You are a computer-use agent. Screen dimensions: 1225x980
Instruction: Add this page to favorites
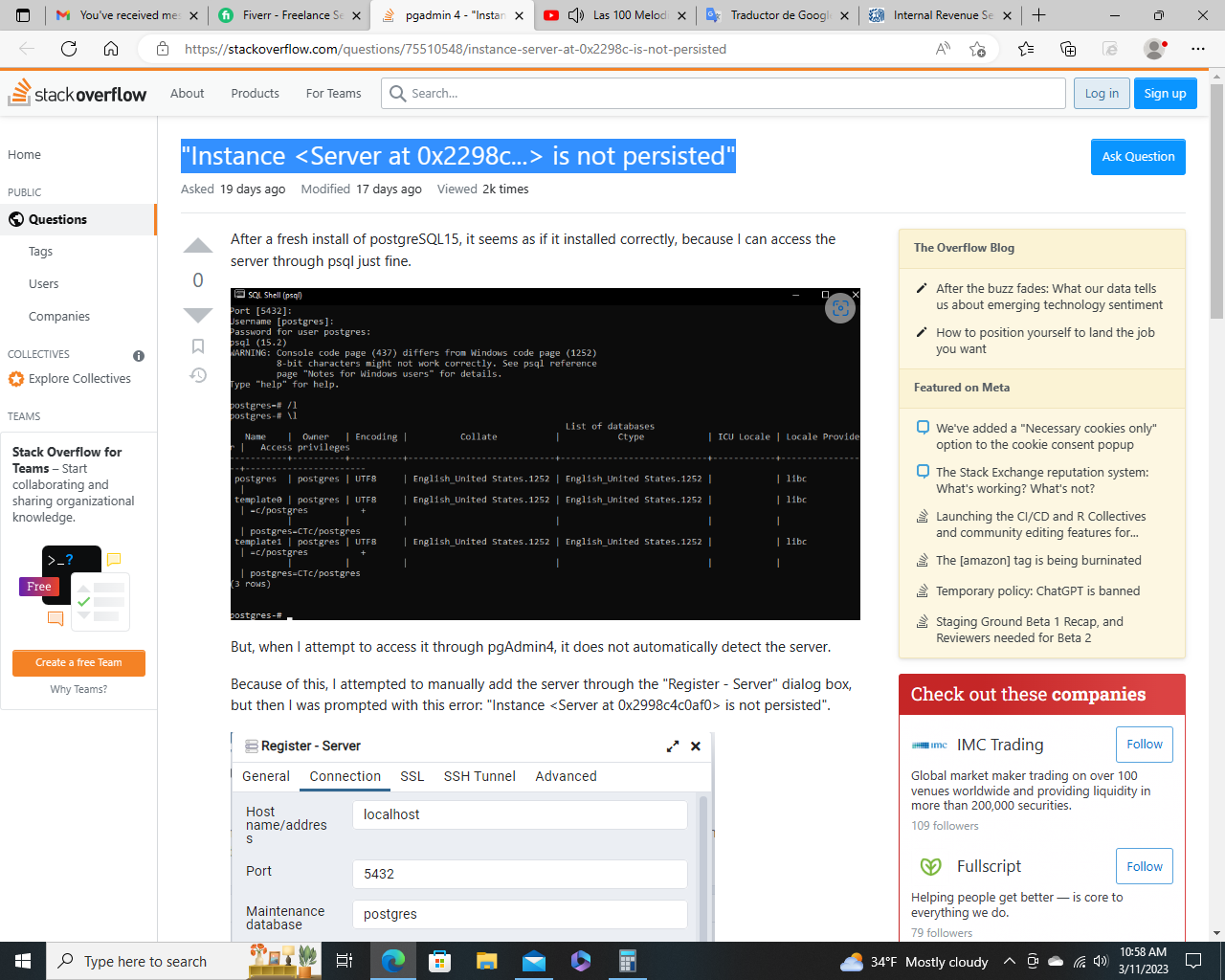pyautogui.click(x=977, y=49)
